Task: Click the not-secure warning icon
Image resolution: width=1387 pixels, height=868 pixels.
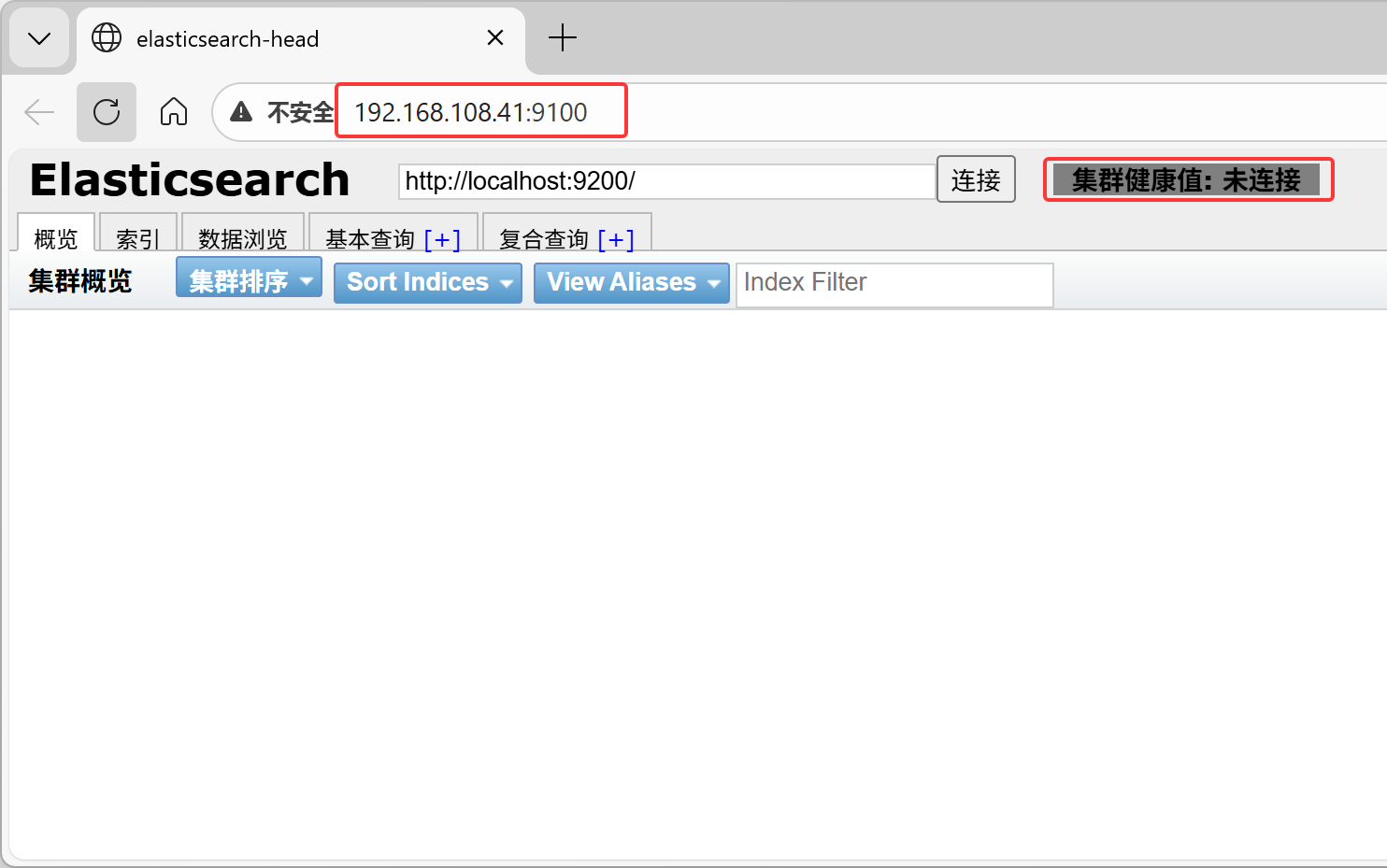Action: pos(241,112)
